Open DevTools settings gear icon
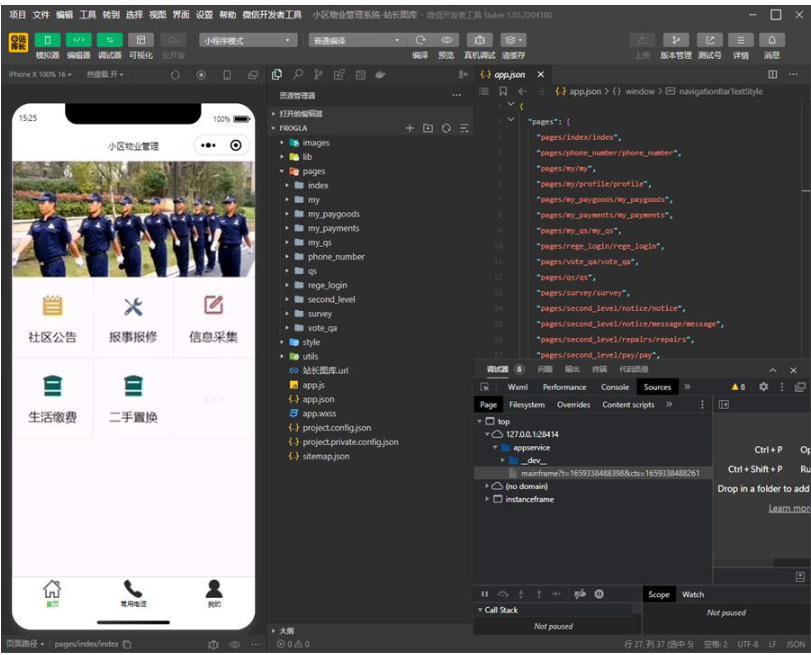 point(763,387)
